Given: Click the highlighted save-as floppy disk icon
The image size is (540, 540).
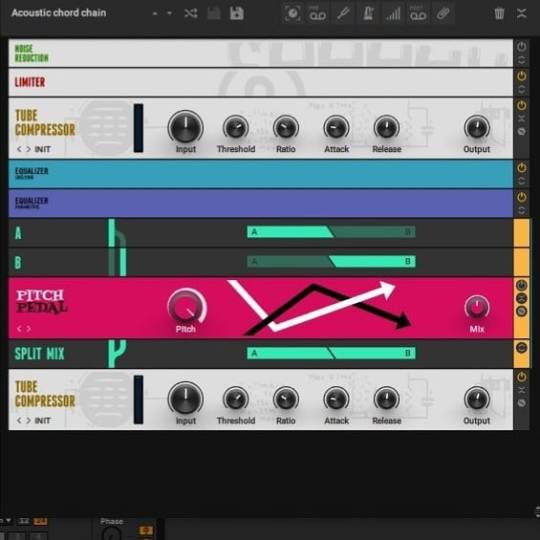Looking at the screenshot, I should 237,13.
